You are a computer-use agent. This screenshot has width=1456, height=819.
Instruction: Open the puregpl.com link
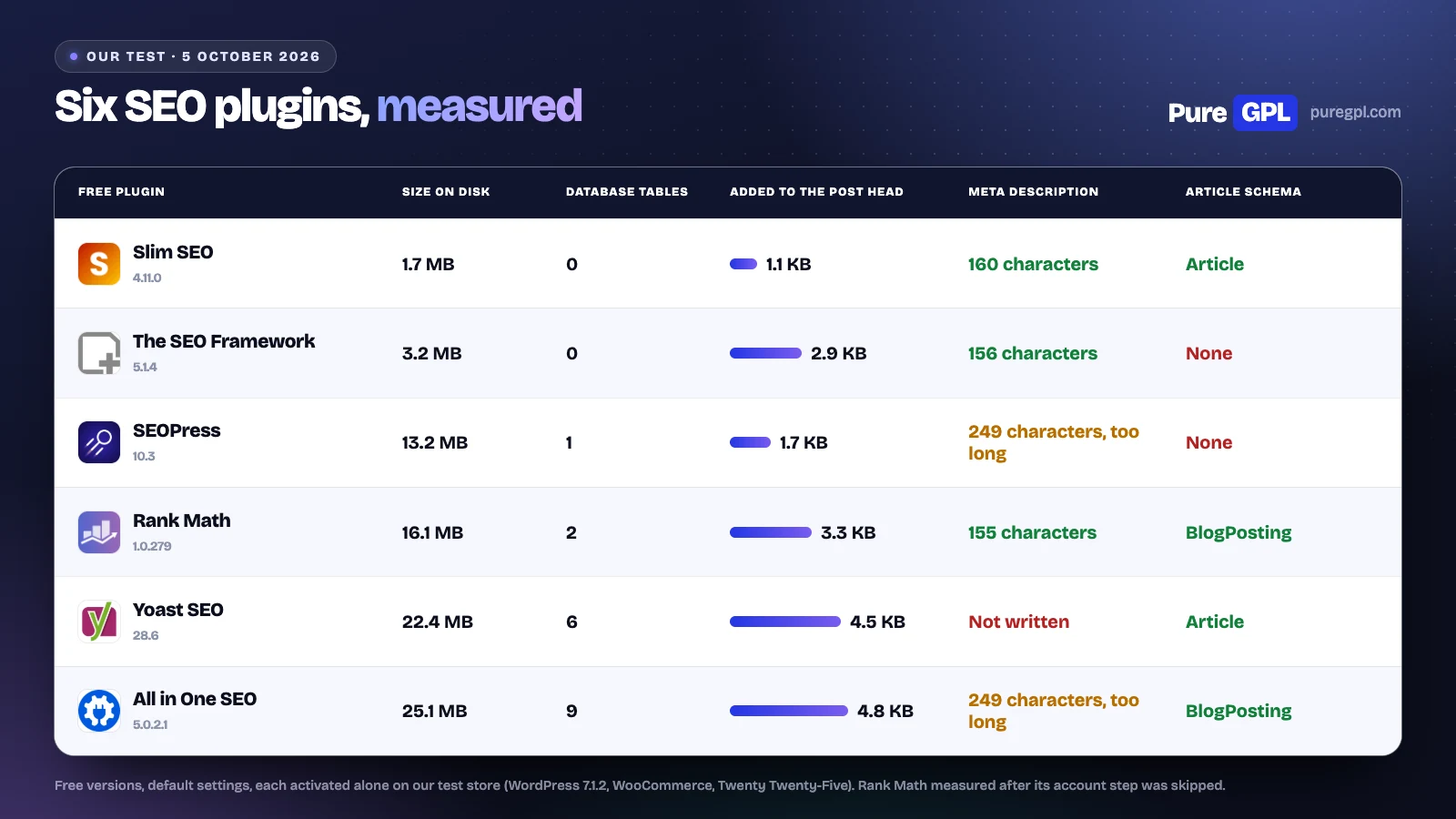pyautogui.click(x=1355, y=112)
